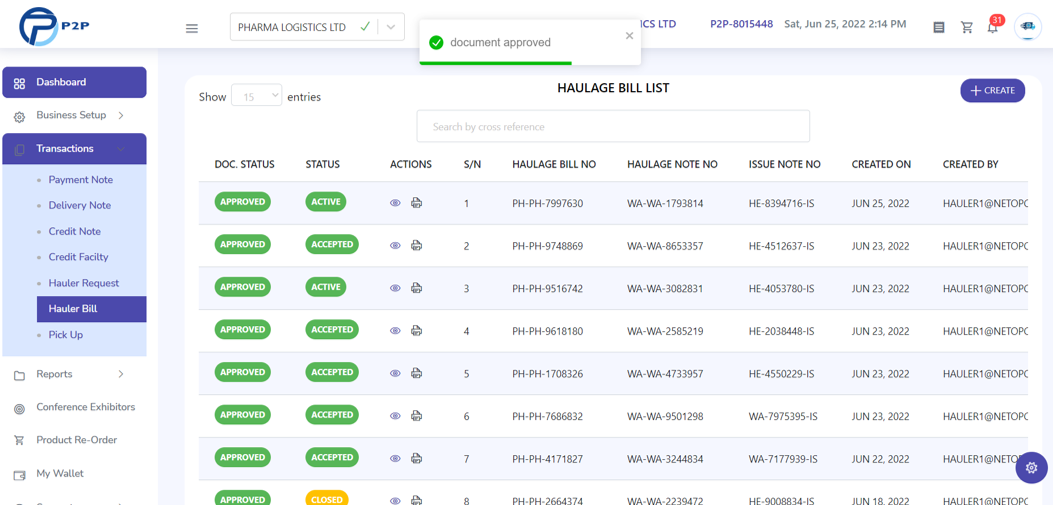Open the floating settings gear button

click(x=1032, y=467)
